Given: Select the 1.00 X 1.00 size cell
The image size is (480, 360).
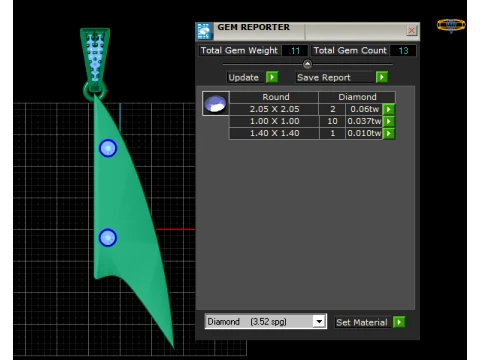Looking at the screenshot, I should (x=274, y=121).
